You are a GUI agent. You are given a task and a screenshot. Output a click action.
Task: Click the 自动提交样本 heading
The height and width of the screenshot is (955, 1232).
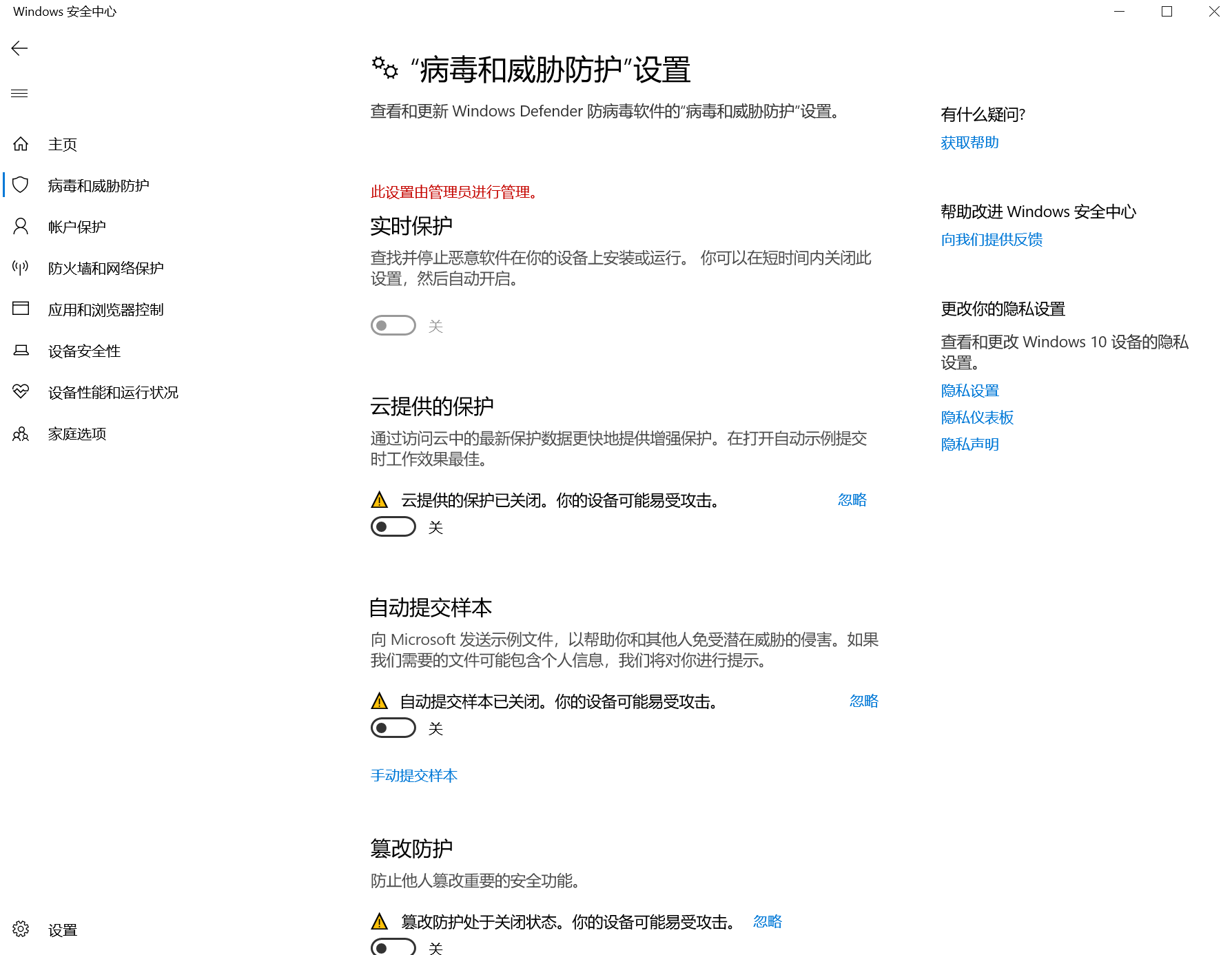[x=431, y=608]
